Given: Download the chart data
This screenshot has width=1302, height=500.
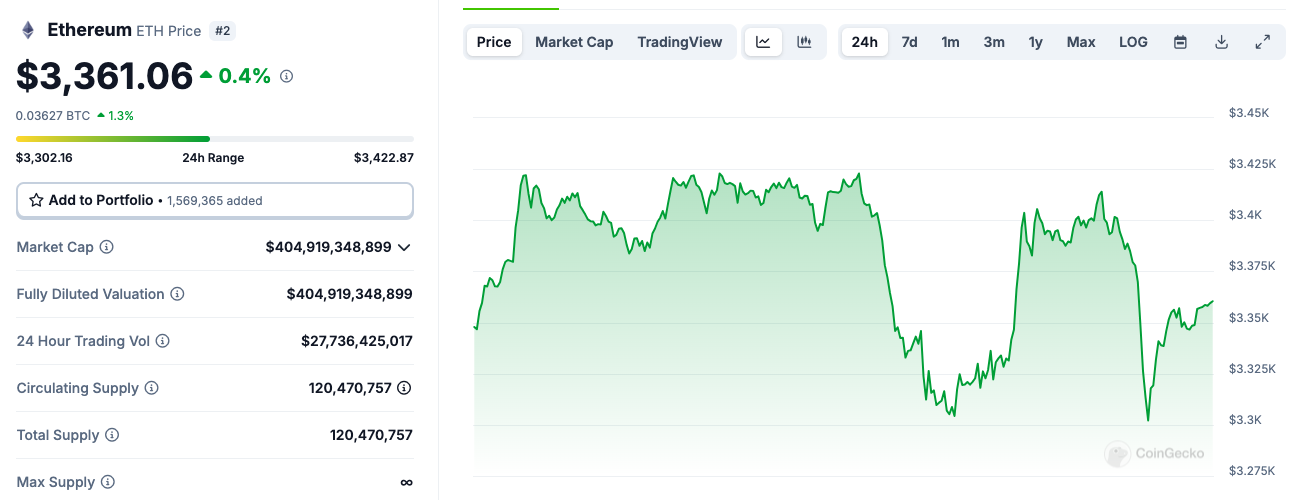Looking at the screenshot, I should coord(1221,42).
